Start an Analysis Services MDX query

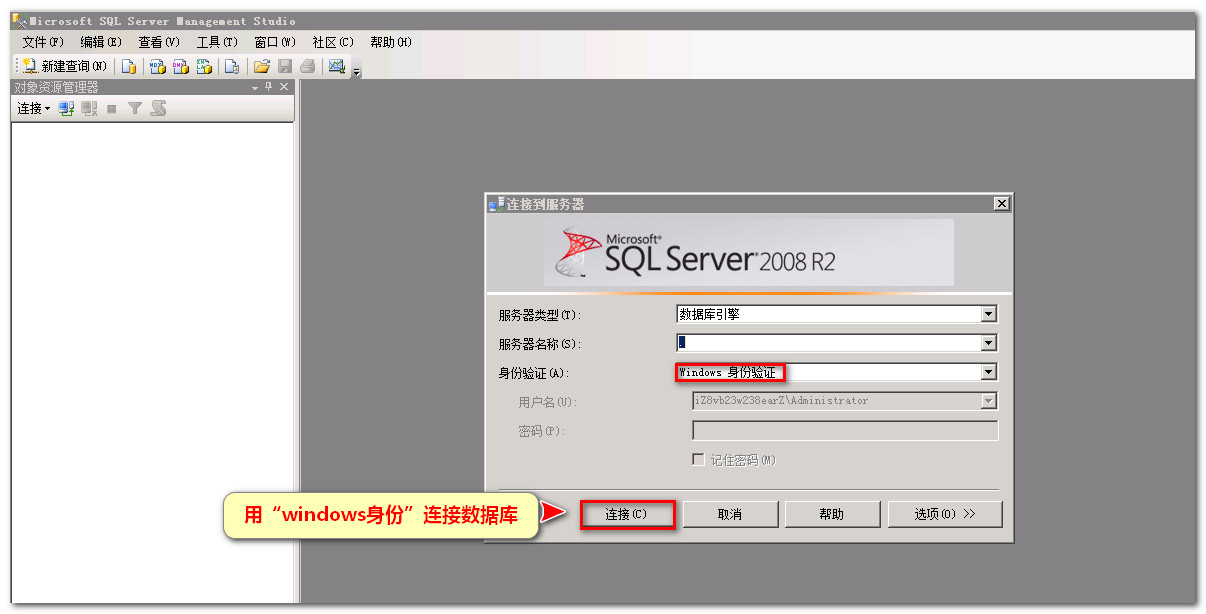pos(157,67)
